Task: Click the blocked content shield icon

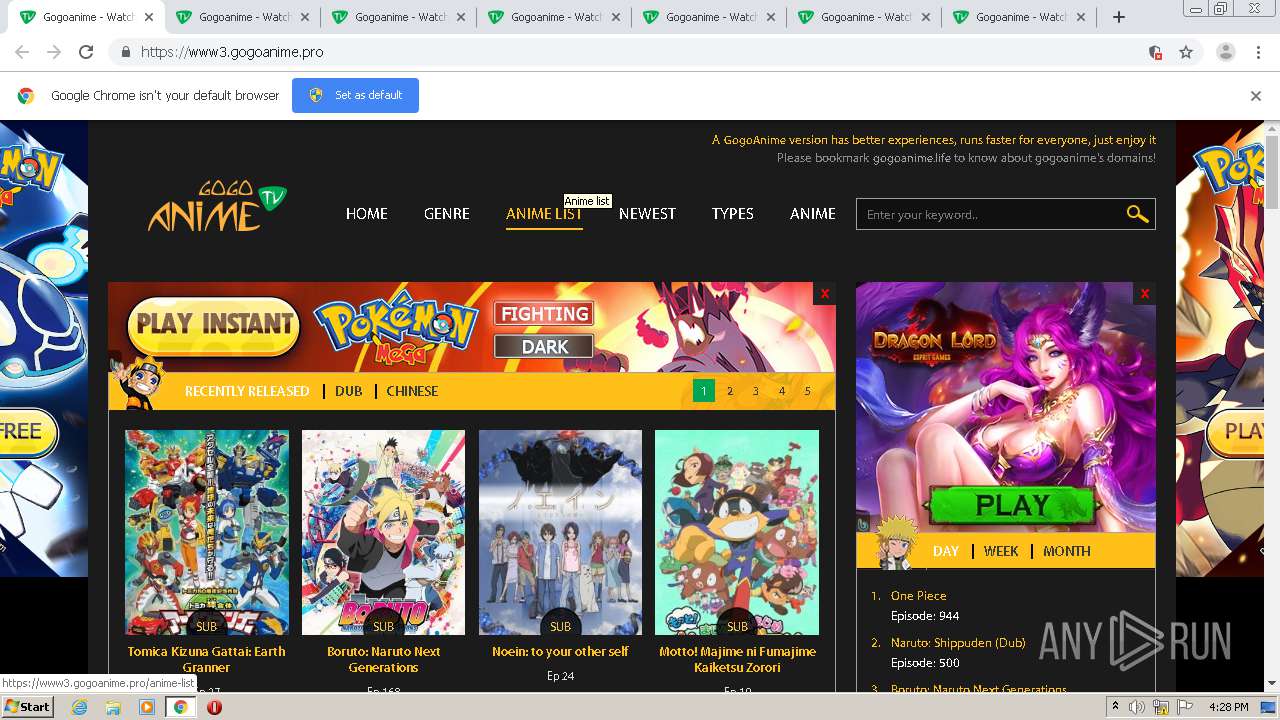Action: click(x=1155, y=52)
